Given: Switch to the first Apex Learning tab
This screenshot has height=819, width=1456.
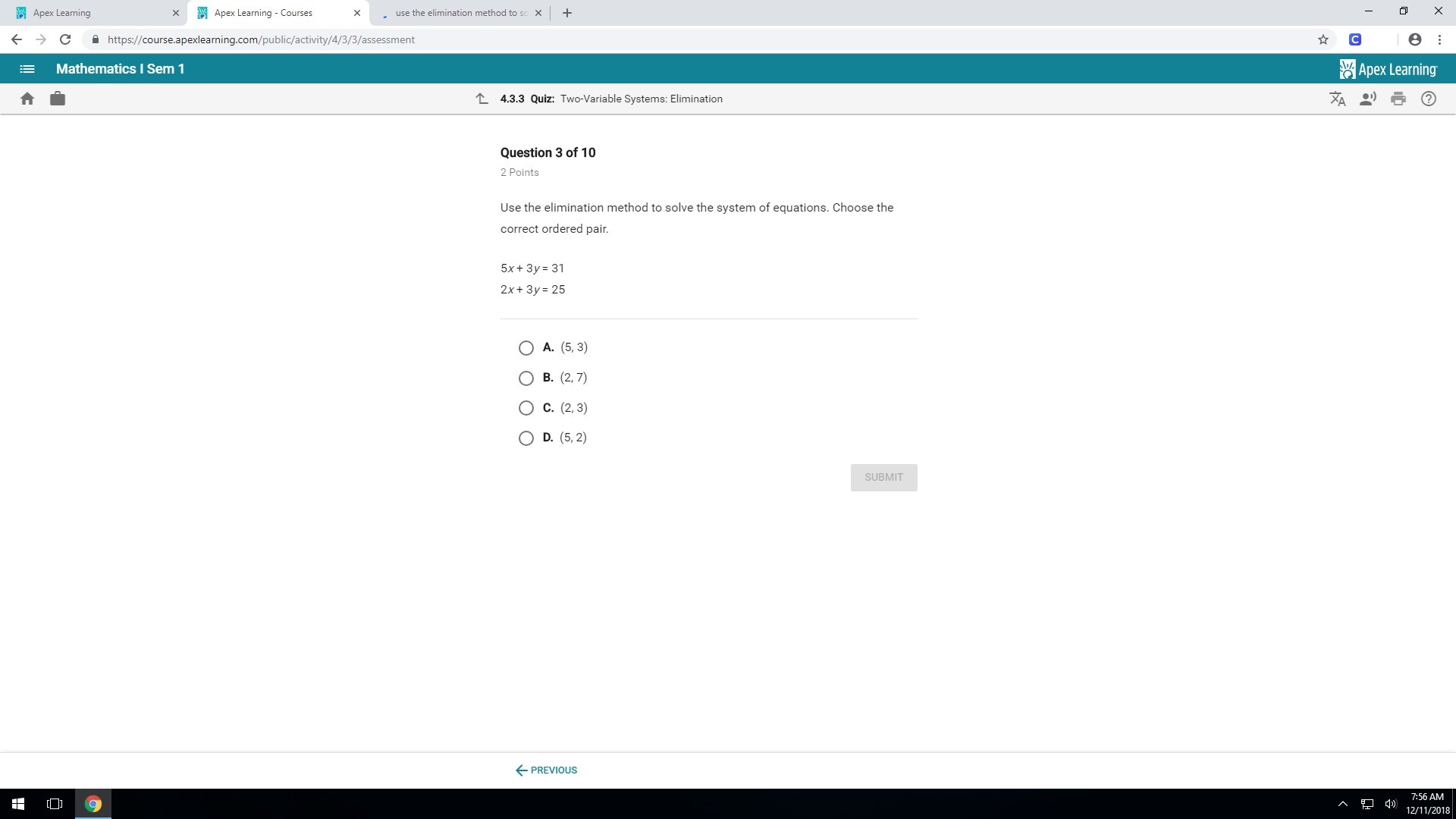Looking at the screenshot, I should click(x=91, y=13).
